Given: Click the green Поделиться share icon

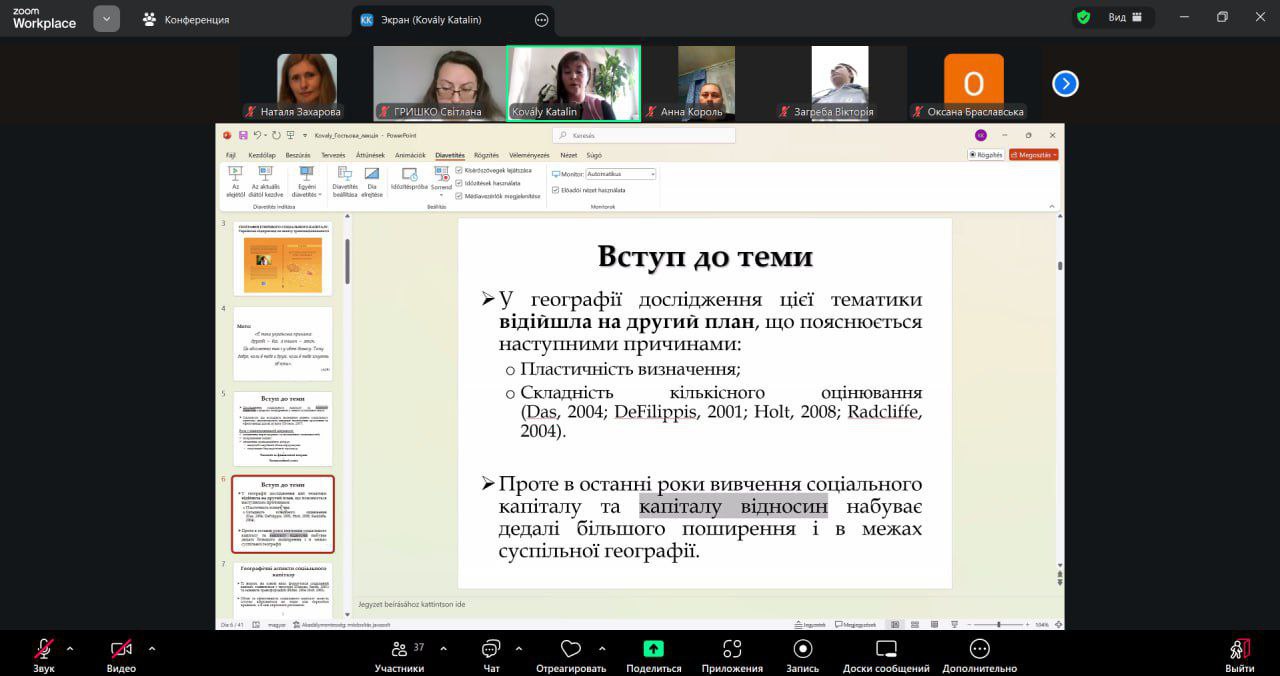Looking at the screenshot, I should (x=653, y=649).
